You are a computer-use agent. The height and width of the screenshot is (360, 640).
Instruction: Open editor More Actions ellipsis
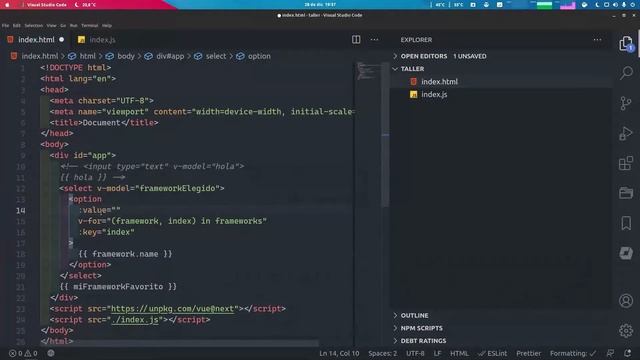[374, 40]
